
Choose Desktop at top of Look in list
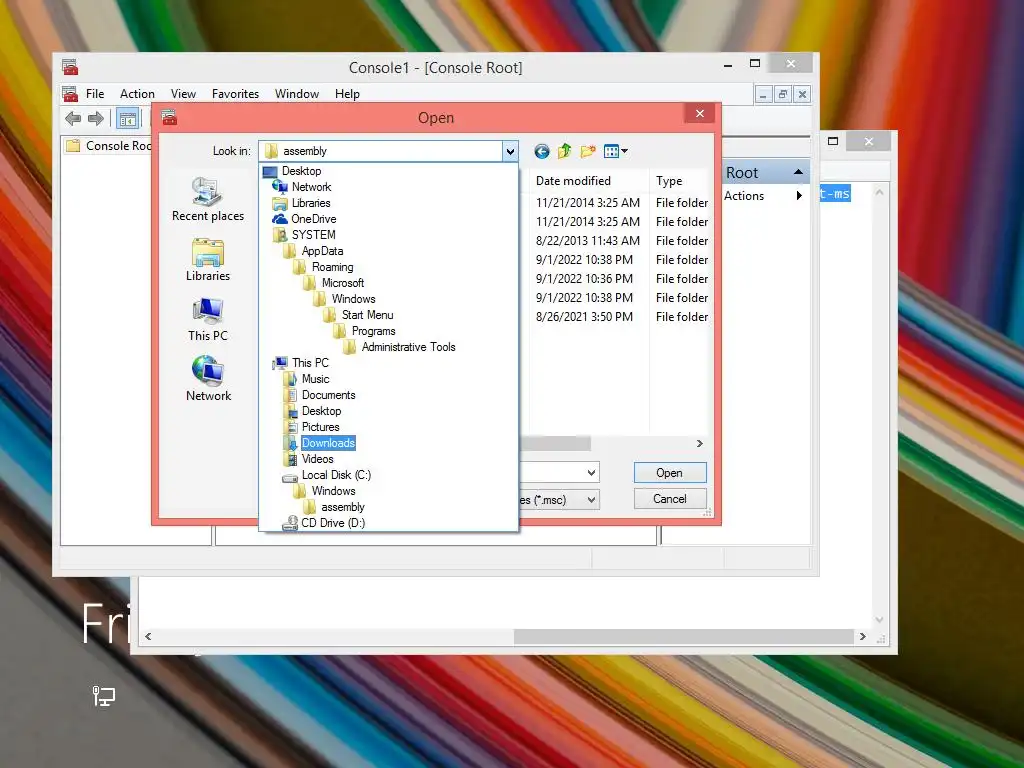pyautogui.click(x=301, y=171)
